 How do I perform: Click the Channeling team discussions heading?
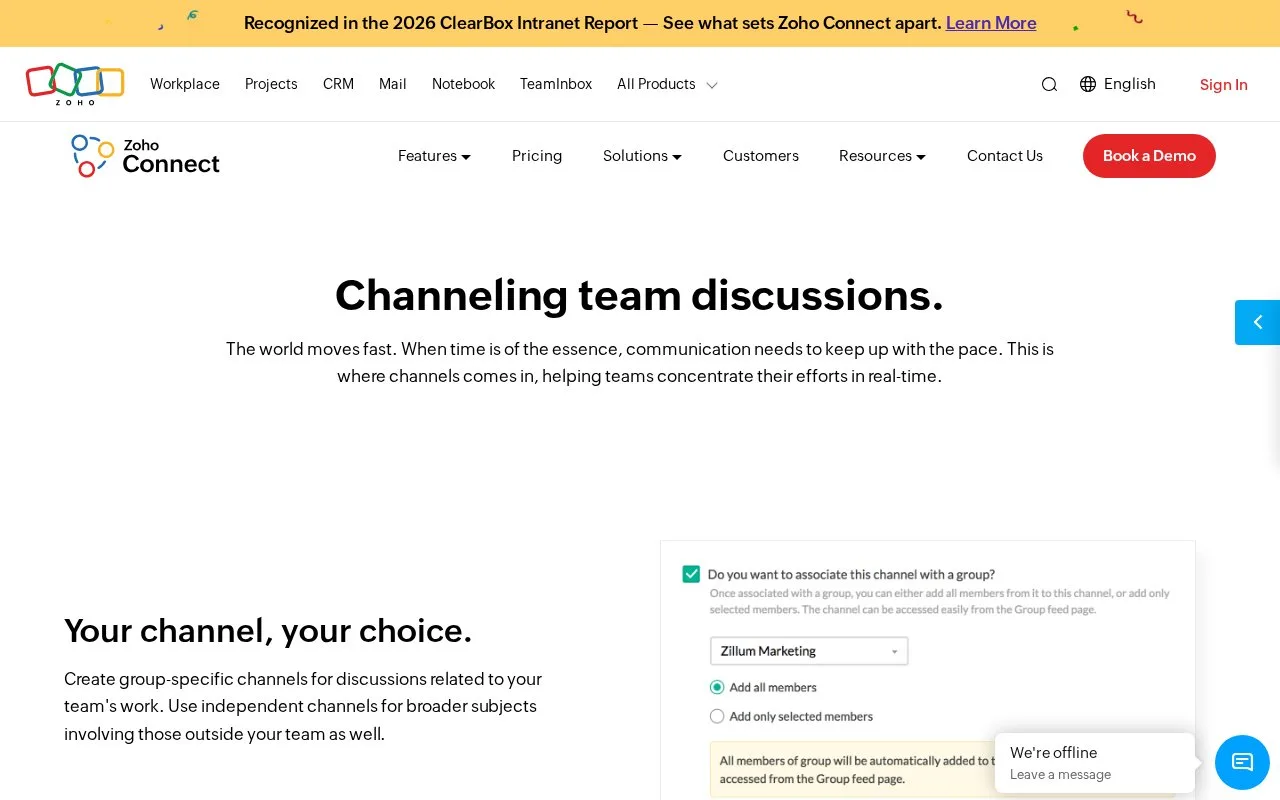pyautogui.click(x=639, y=295)
